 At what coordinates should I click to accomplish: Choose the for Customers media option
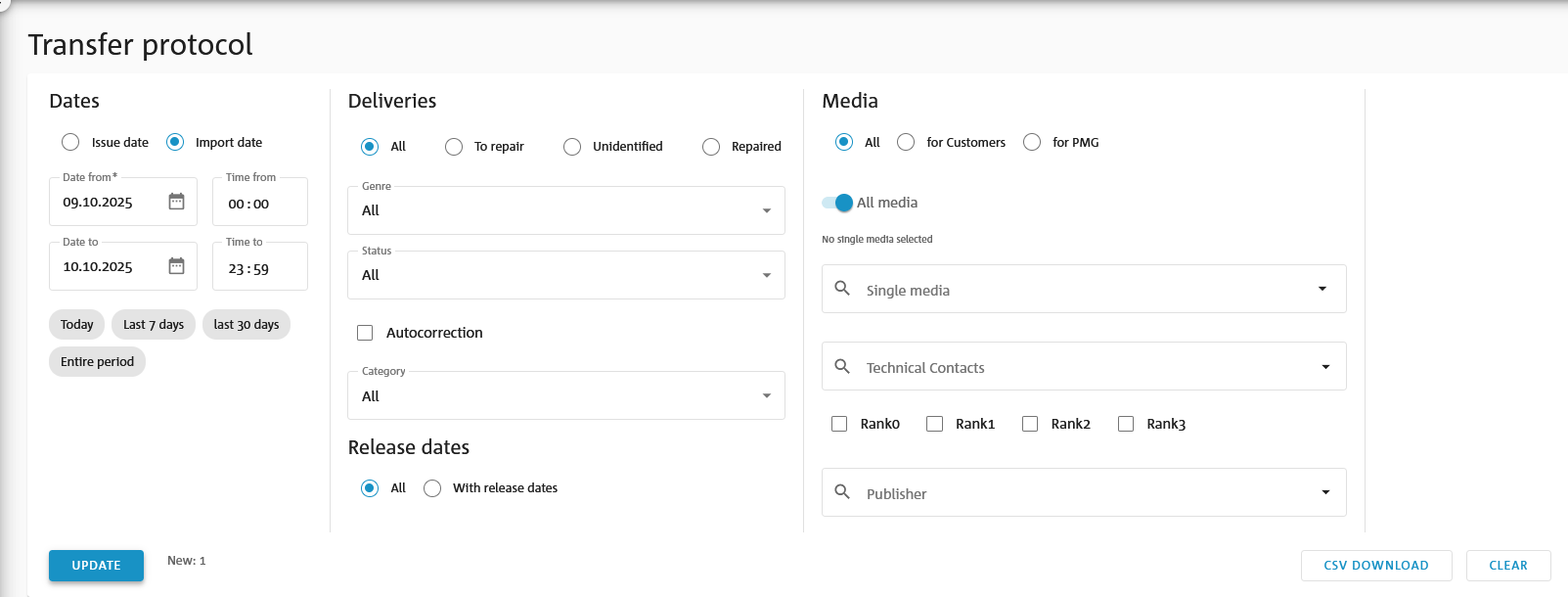click(907, 142)
